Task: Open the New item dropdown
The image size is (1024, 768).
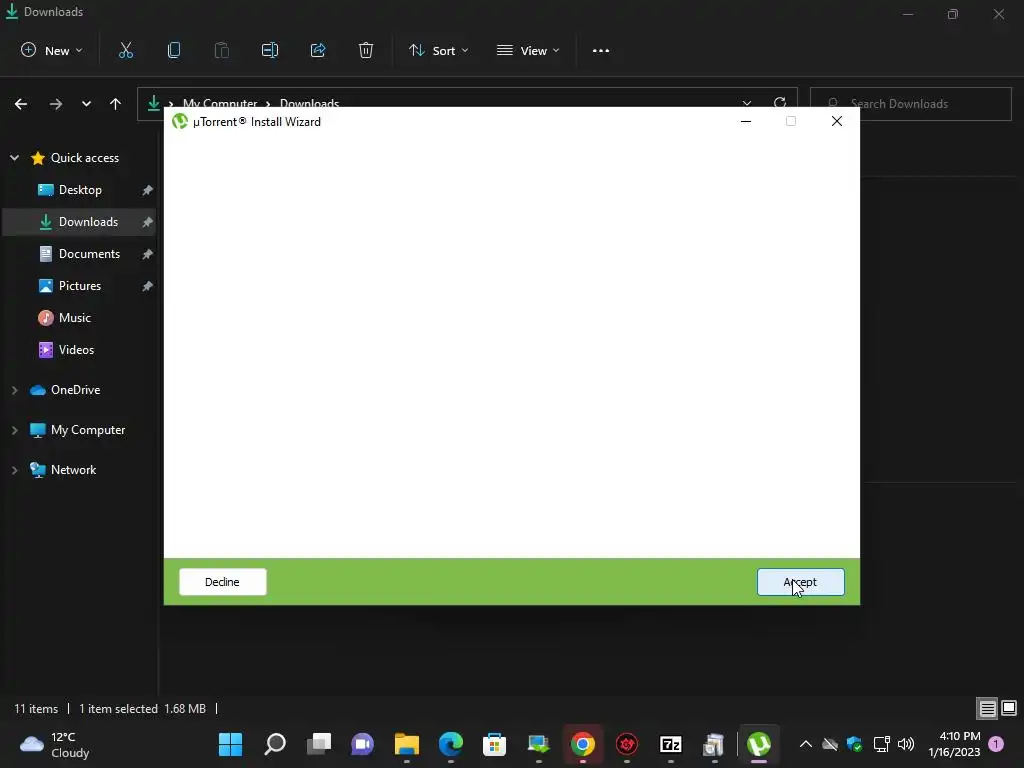Action: (x=52, y=50)
